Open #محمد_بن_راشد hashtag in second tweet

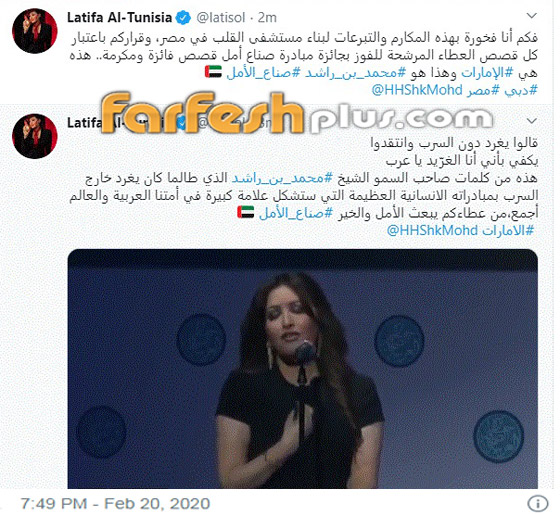pos(282,178)
